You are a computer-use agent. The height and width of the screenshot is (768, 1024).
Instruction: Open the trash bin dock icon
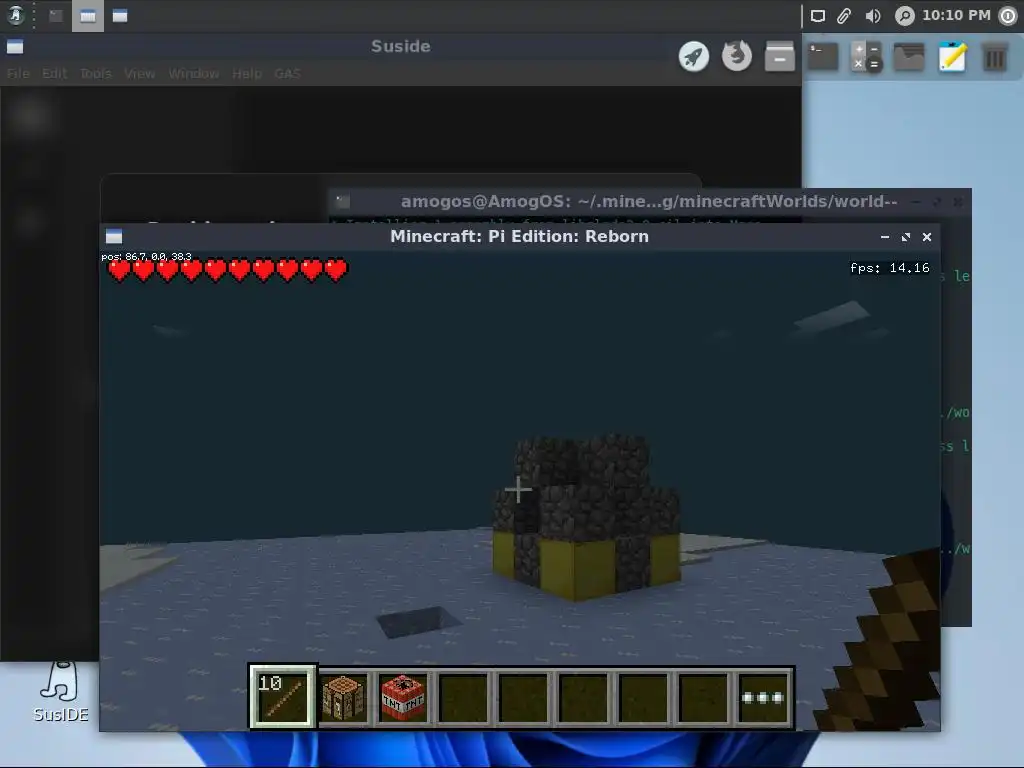click(x=995, y=57)
